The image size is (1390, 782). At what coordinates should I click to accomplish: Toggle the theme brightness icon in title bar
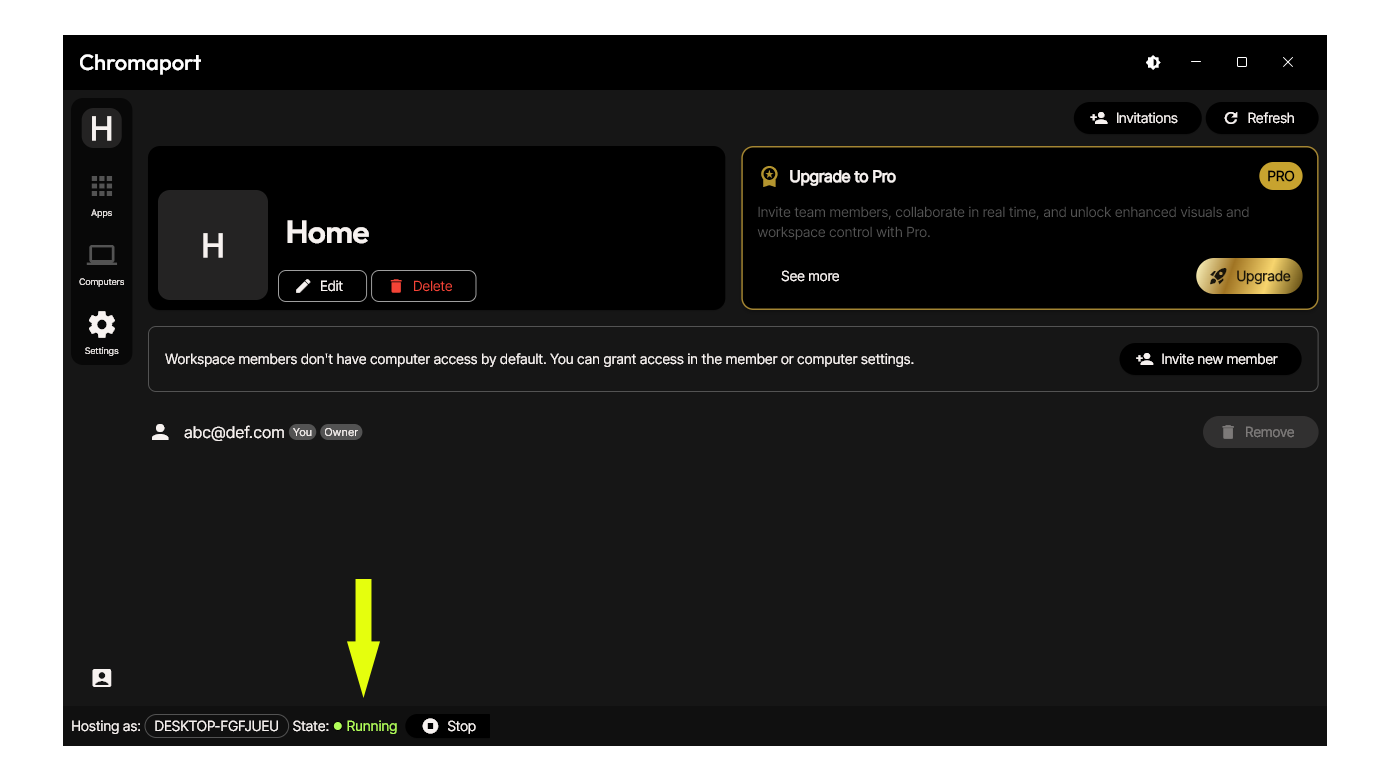click(x=1153, y=62)
